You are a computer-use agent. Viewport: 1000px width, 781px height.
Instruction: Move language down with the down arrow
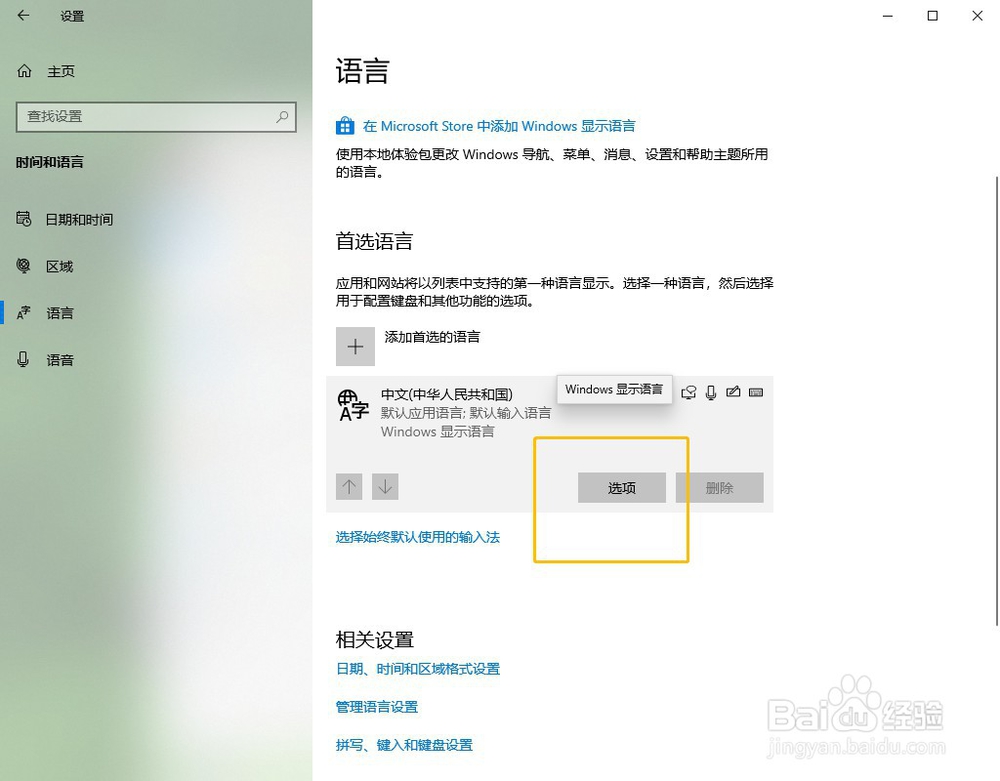(x=385, y=487)
